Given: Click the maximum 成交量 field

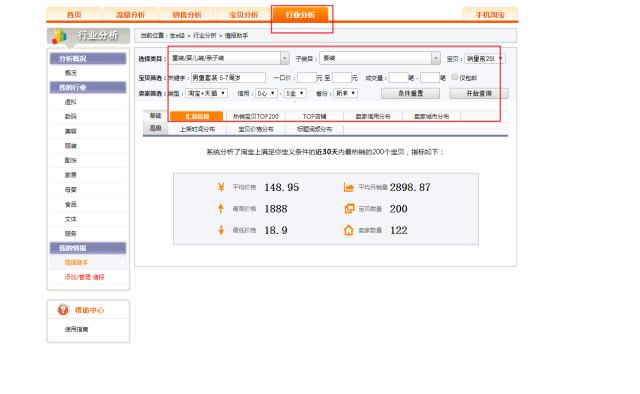Looking at the screenshot, I should (430, 78).
